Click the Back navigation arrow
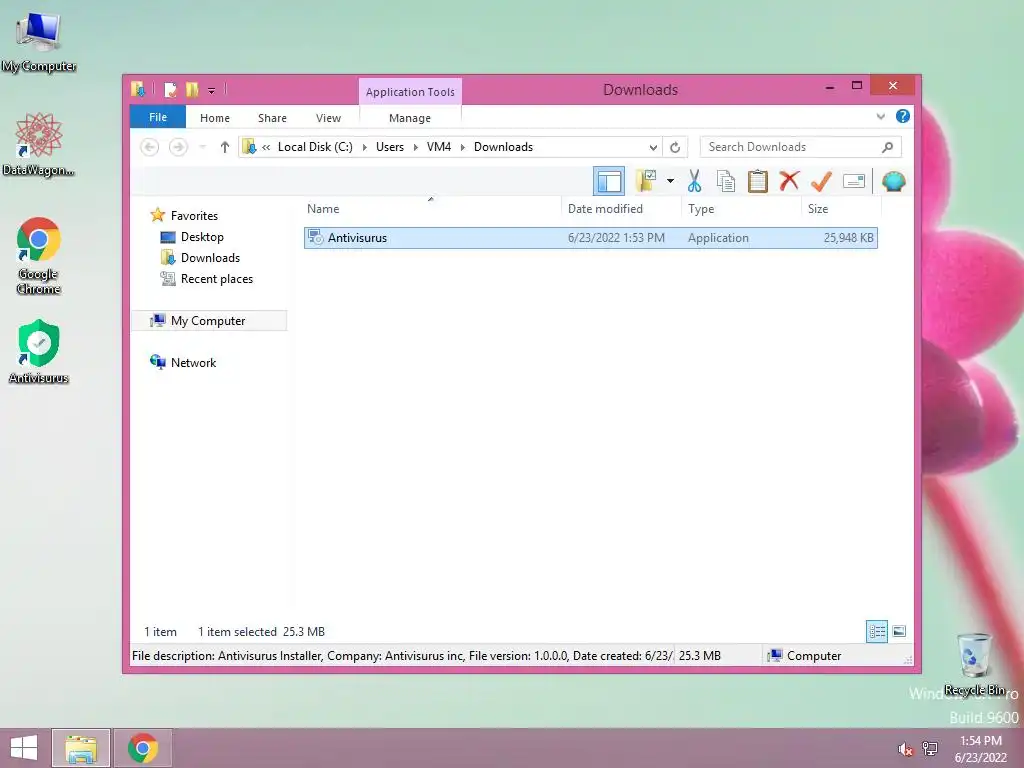 pos(150,147)
